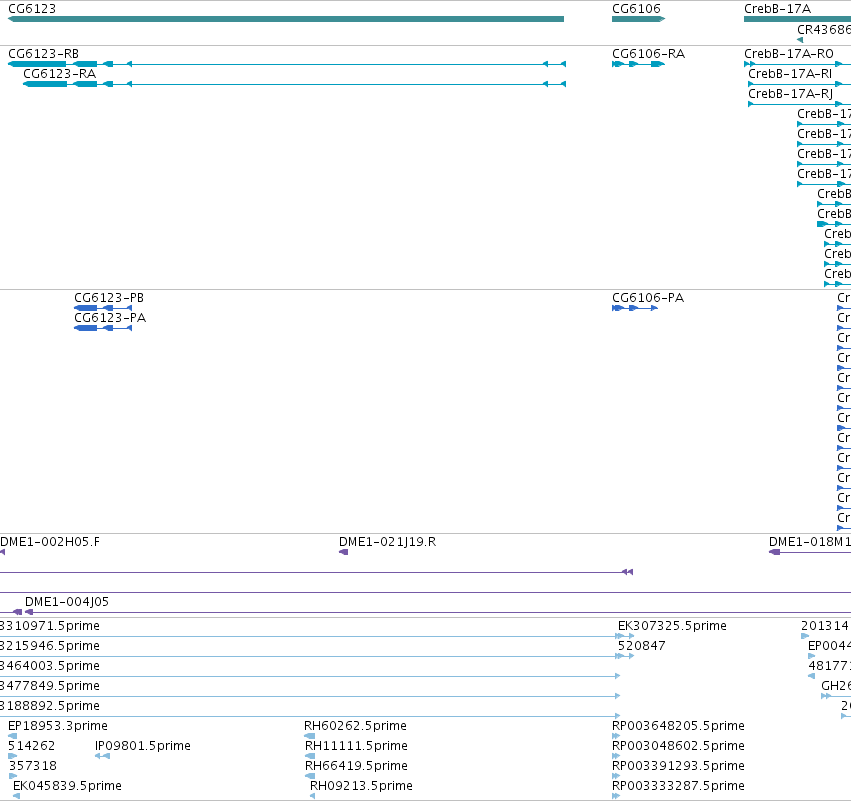851x801 pixels.
Task: Click the CG6123 gene bar
Action: [286, 19]
